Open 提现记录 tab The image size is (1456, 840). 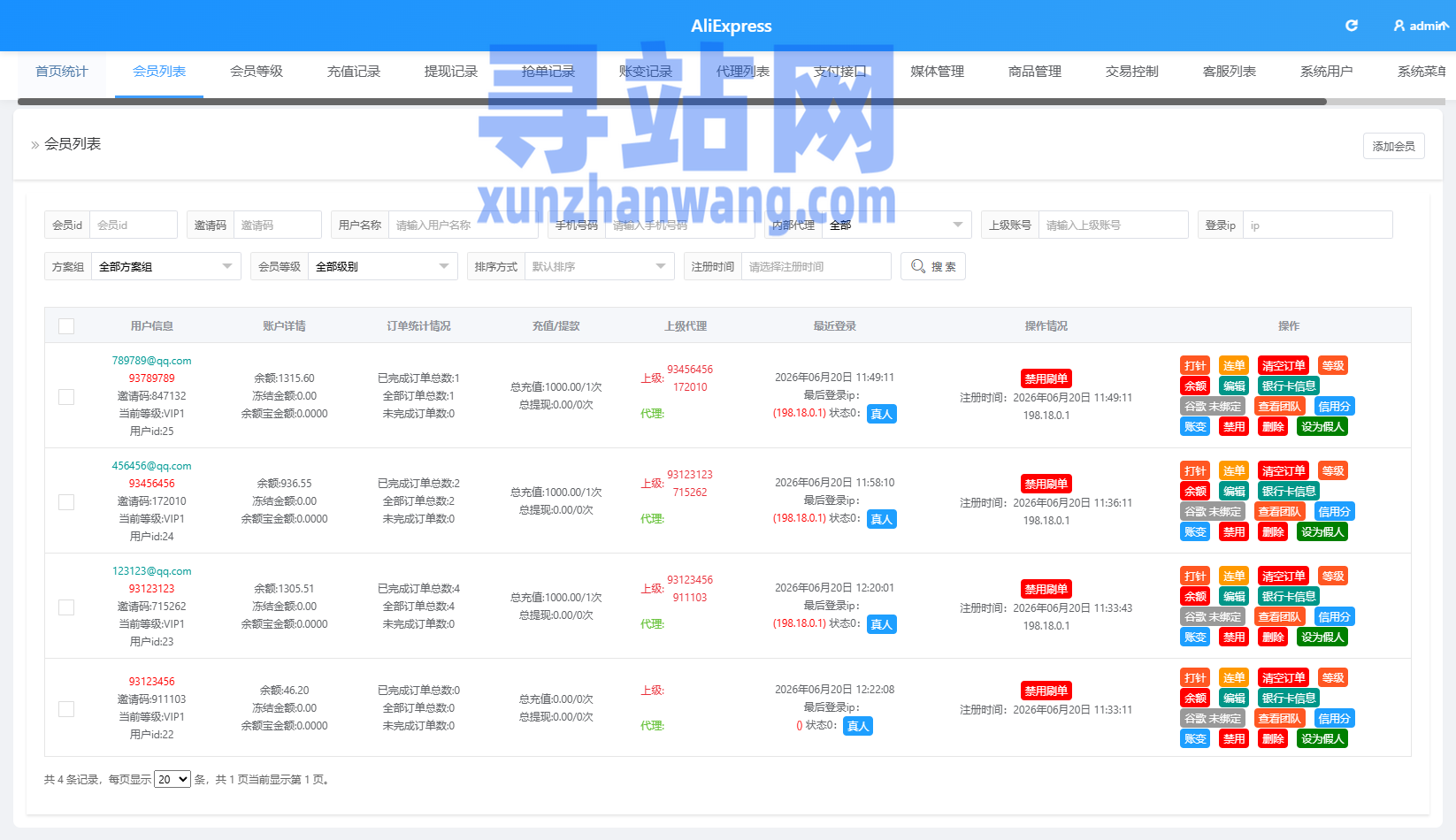click(451, 72)
